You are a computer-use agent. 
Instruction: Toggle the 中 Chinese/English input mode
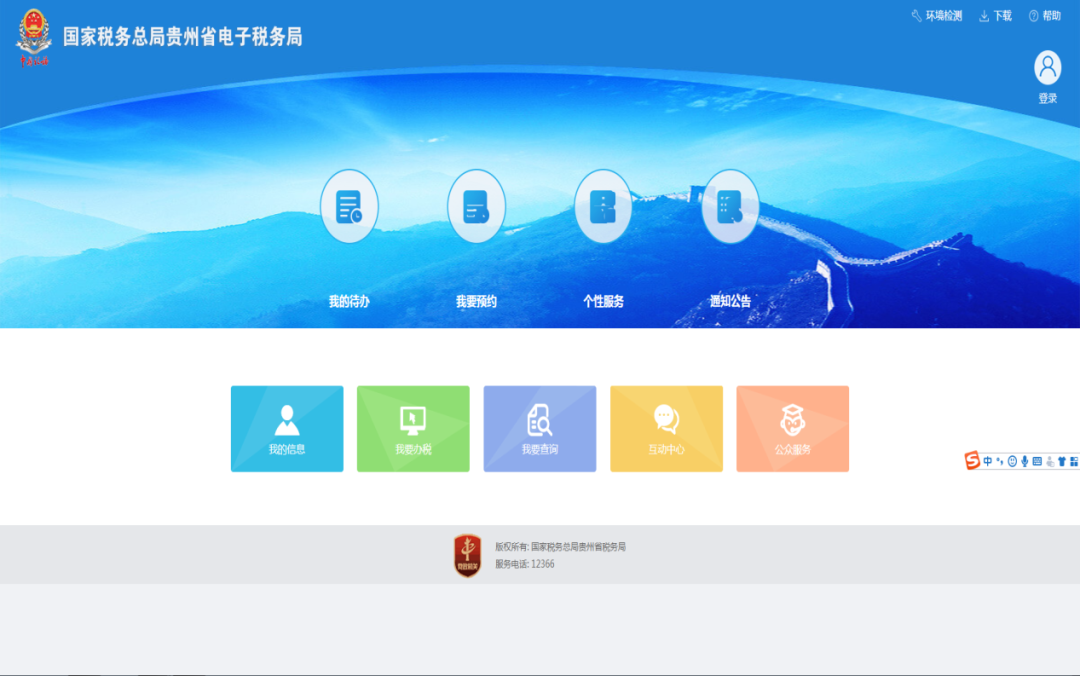point(988,461)
